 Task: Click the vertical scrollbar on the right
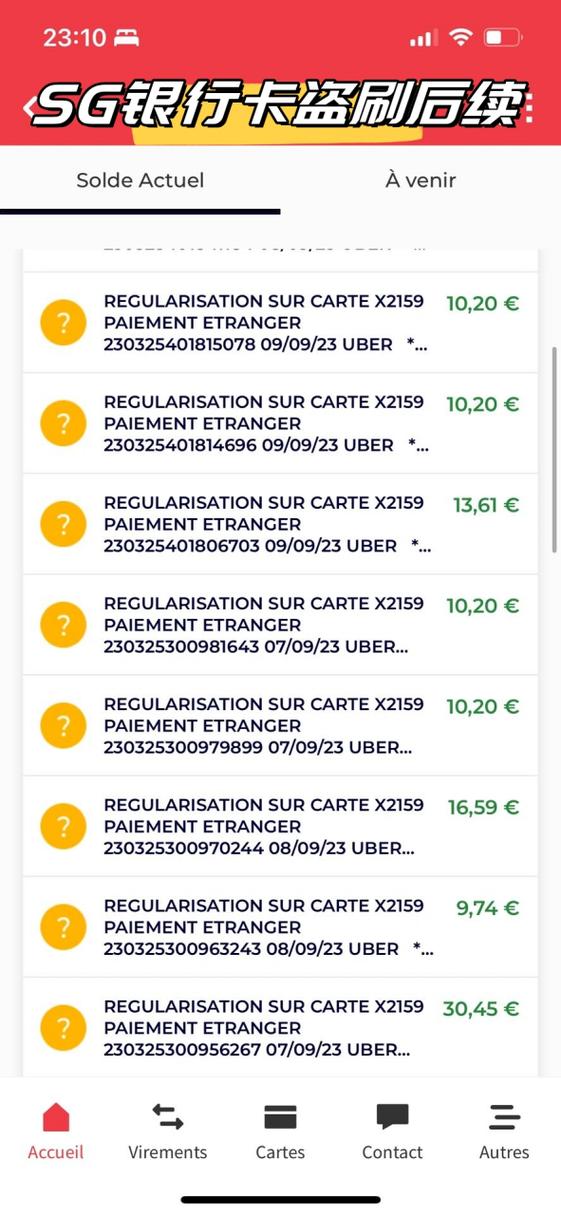pos(555,448)
